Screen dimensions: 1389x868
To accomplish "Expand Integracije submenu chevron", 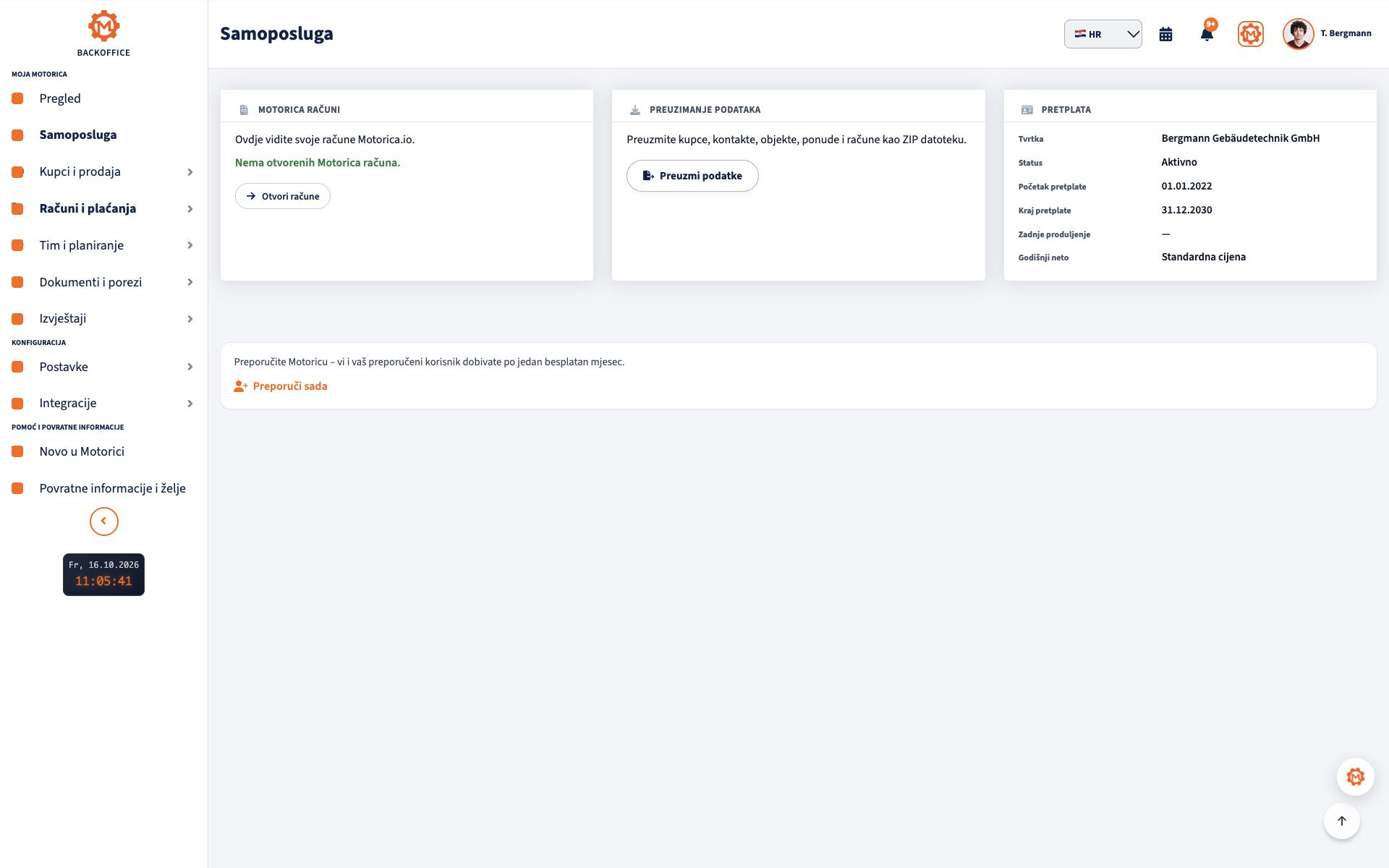I will point(190,404).
